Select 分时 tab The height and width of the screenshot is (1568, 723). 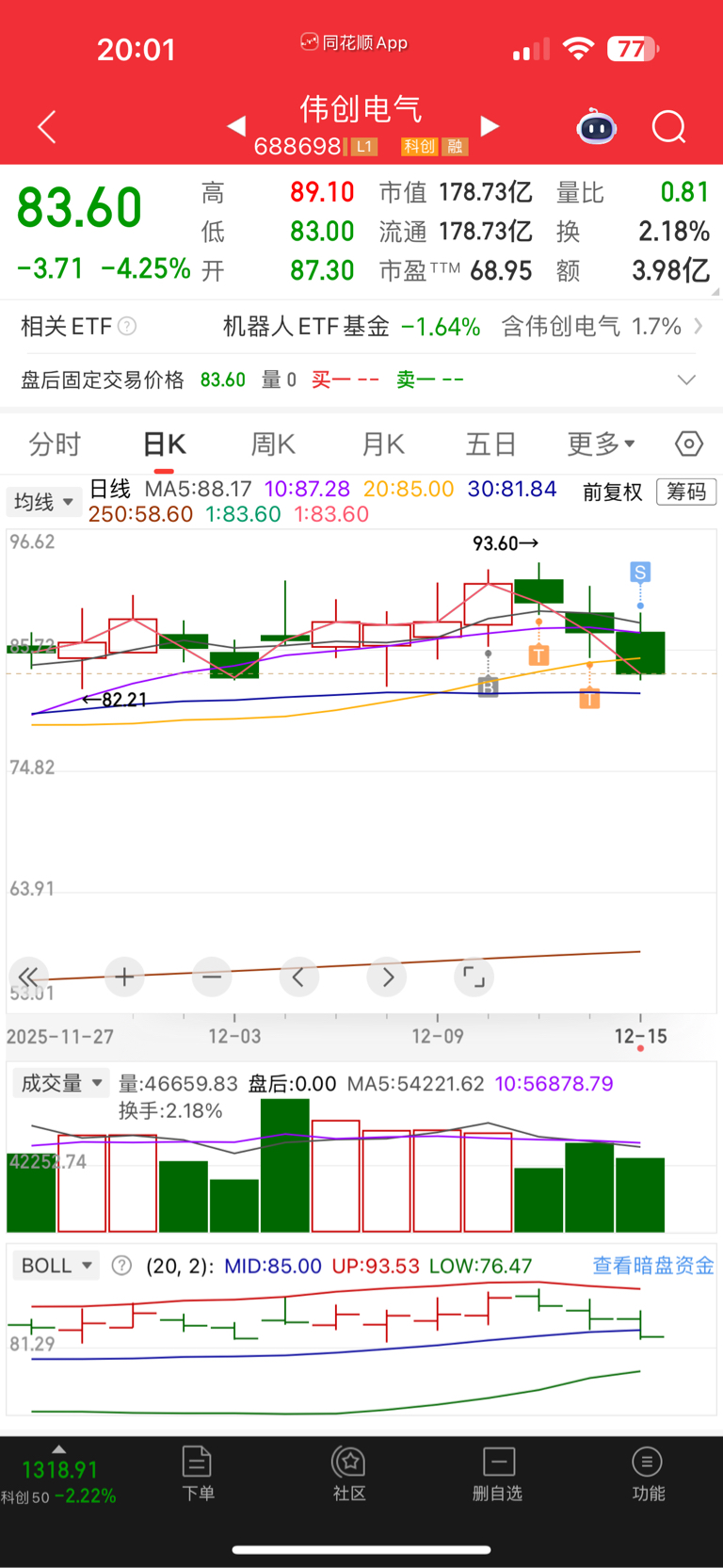pyautogui.click(x=55, y=444)
